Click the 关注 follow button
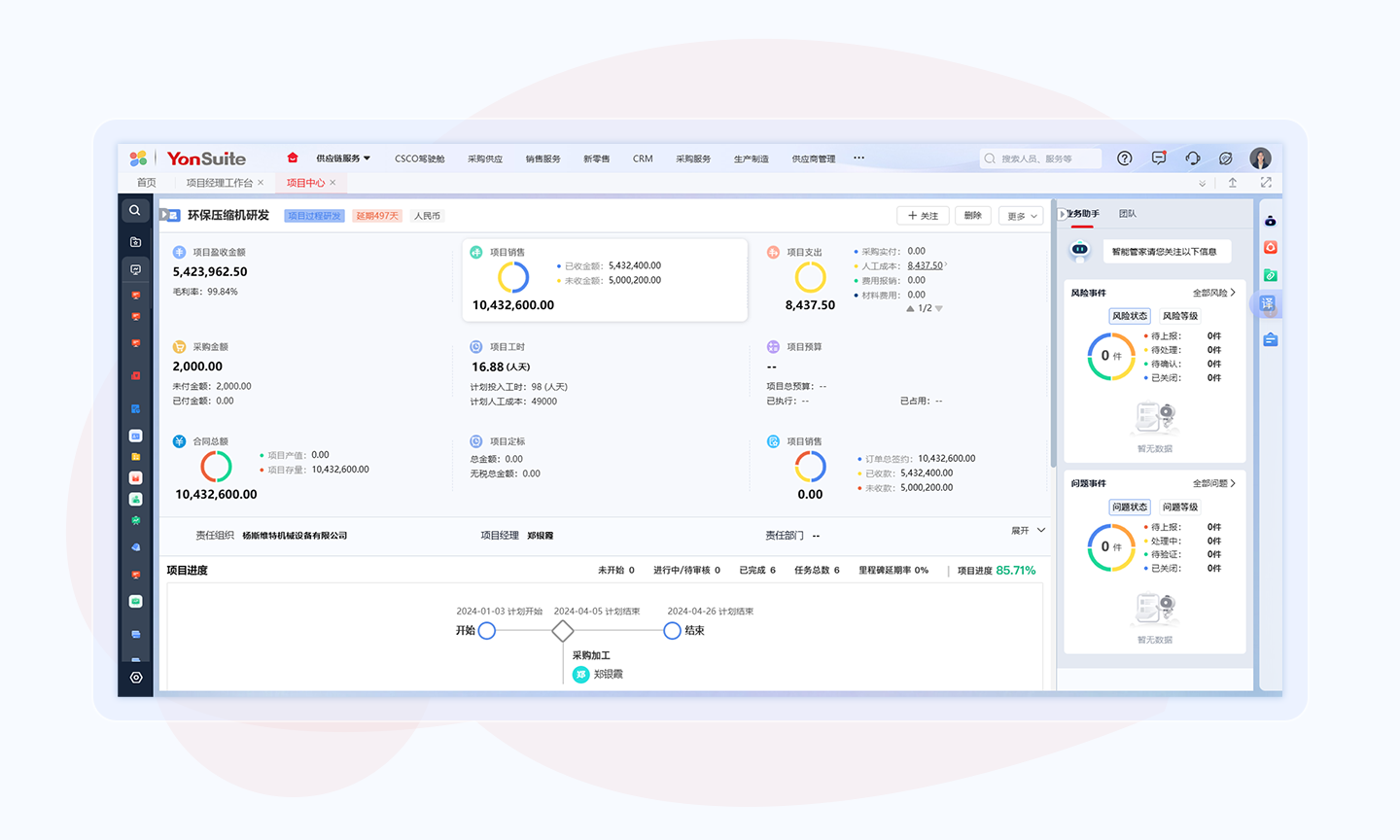This screenshot has height=840, width=1400. click(x=923, y=216)
